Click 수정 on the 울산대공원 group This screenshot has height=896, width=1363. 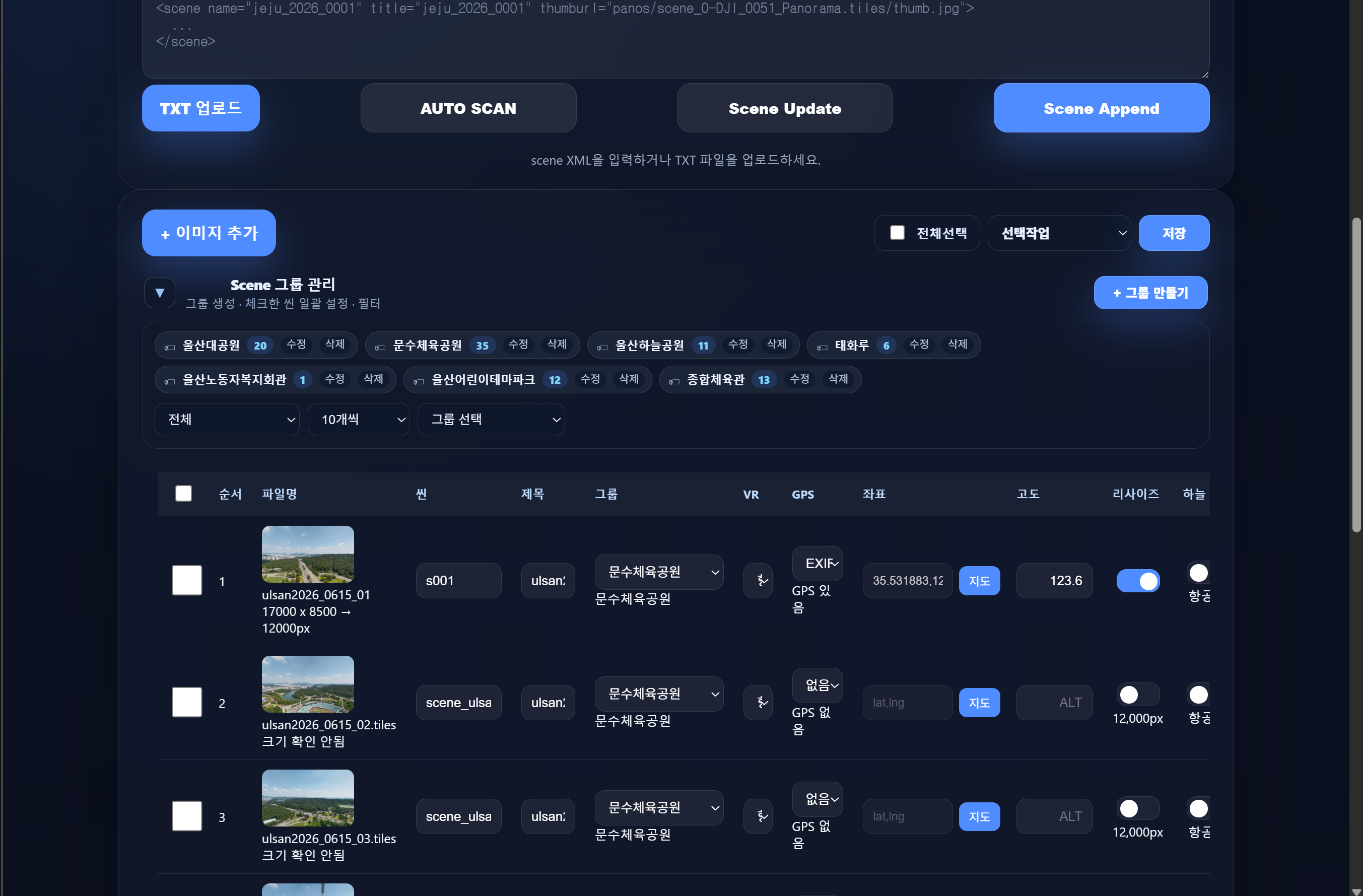pyautogui.click(x=297, y=344)
